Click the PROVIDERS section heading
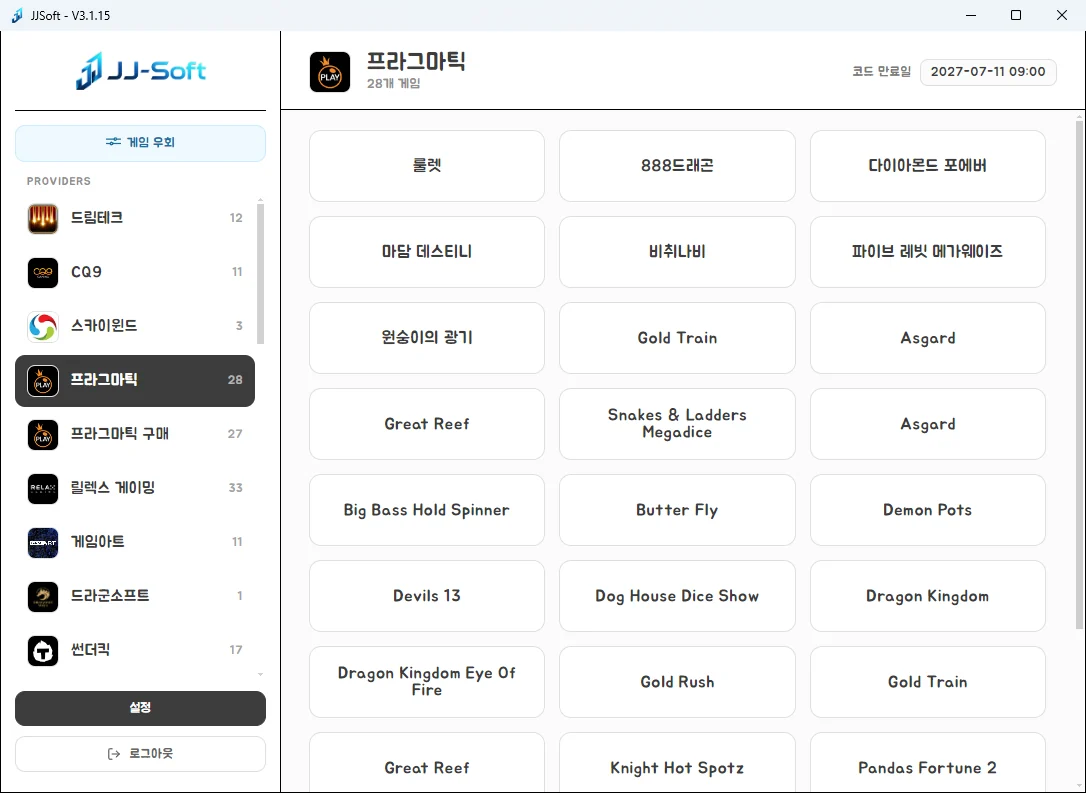Viewport: 1086px width, 793px height. click(x=59, y=181)
